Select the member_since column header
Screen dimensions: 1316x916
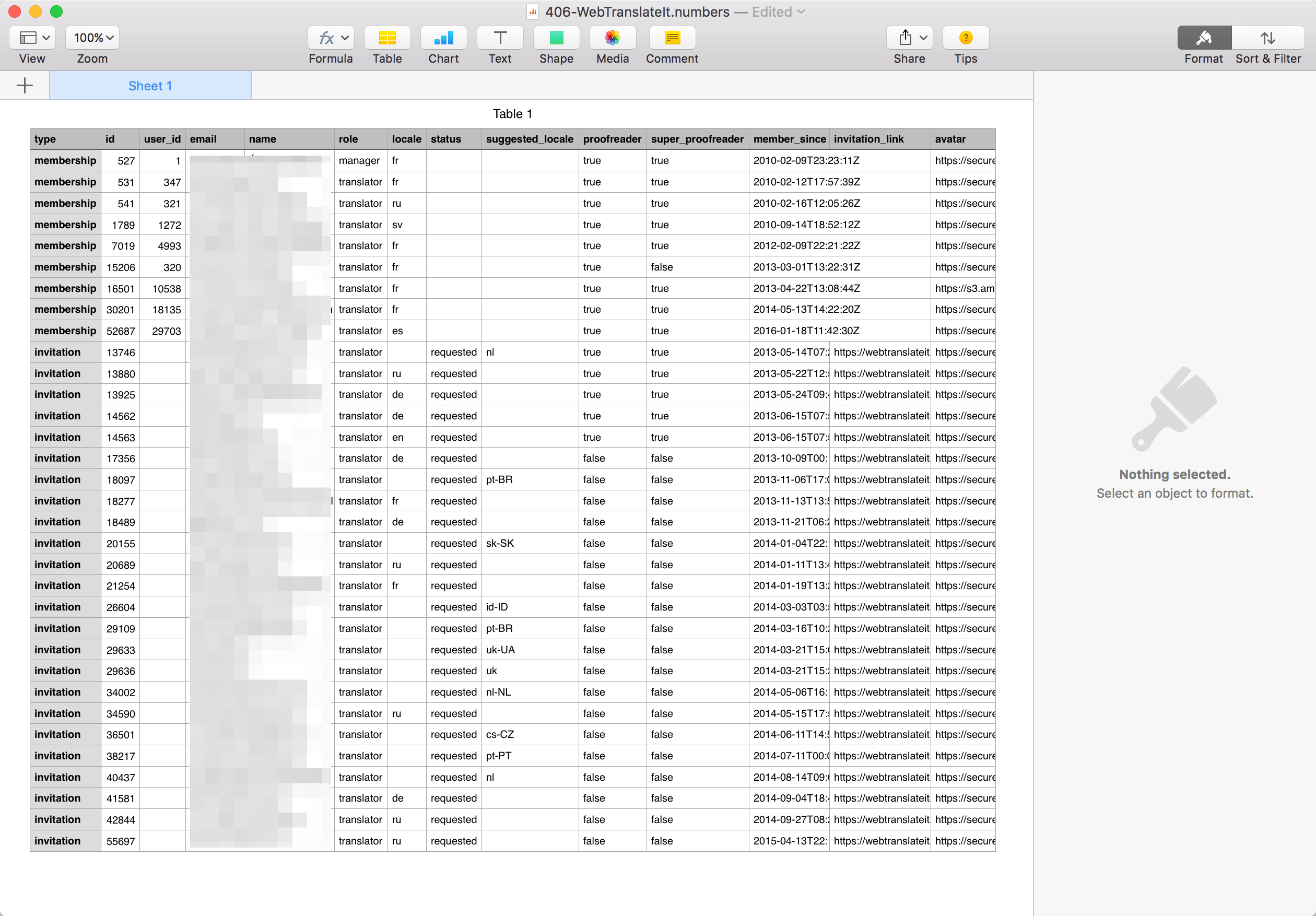click(x=789, y=139)
